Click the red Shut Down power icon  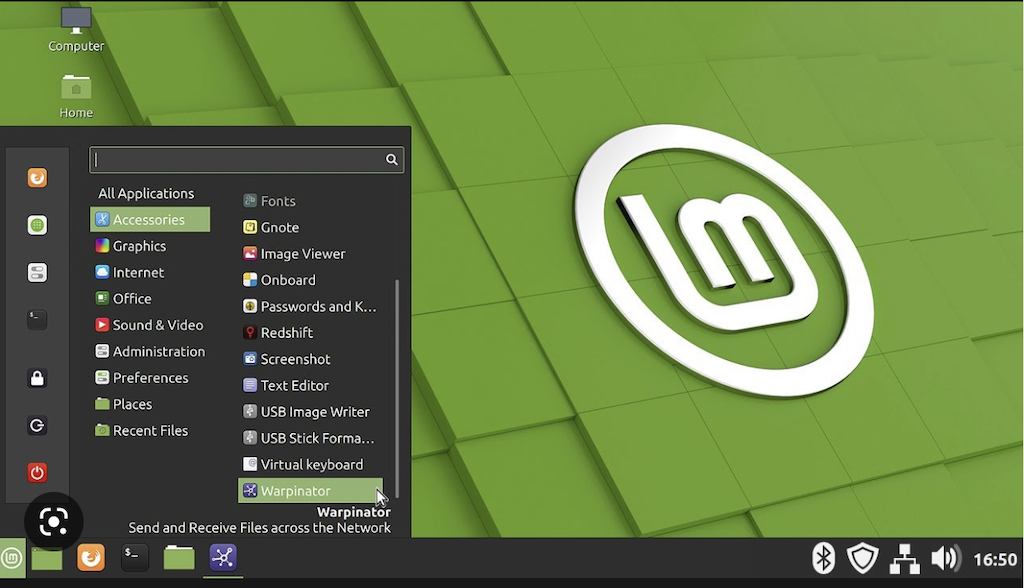coord(37,472)
